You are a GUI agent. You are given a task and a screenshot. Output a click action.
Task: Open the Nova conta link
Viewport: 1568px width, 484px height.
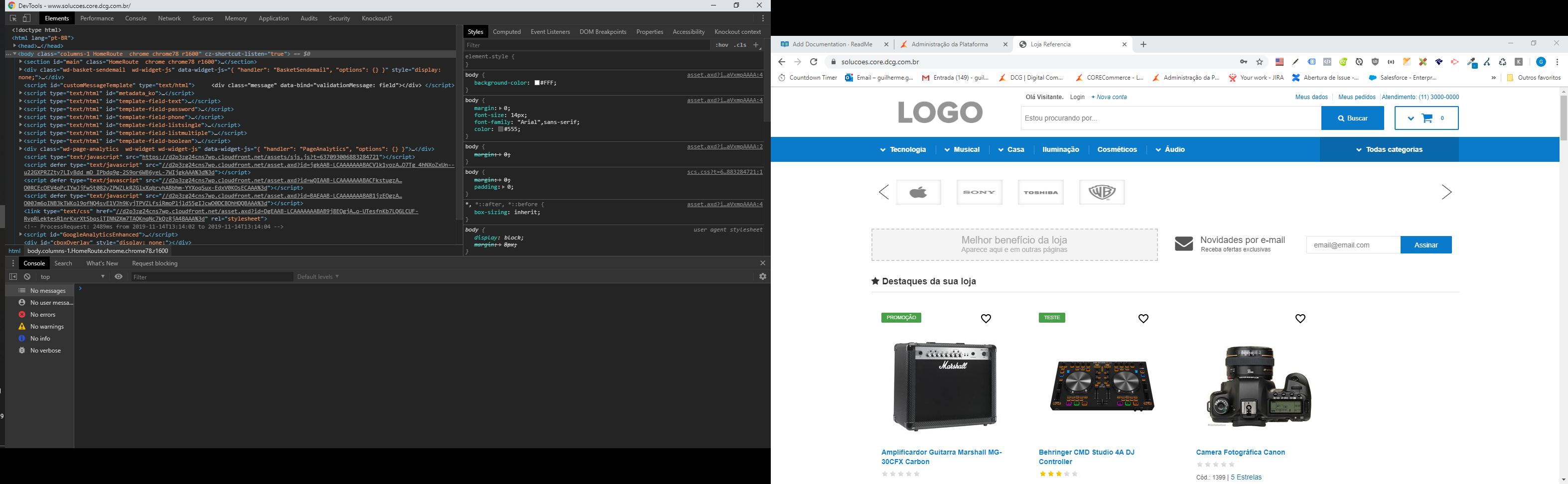click(1109, 97)
